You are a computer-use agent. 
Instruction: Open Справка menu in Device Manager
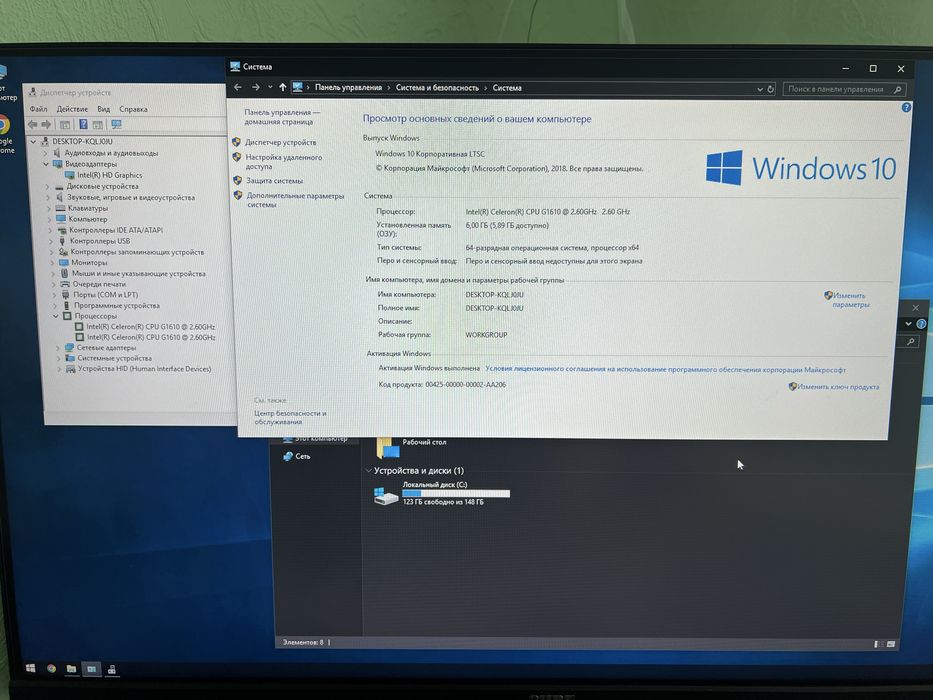(133, 109)
